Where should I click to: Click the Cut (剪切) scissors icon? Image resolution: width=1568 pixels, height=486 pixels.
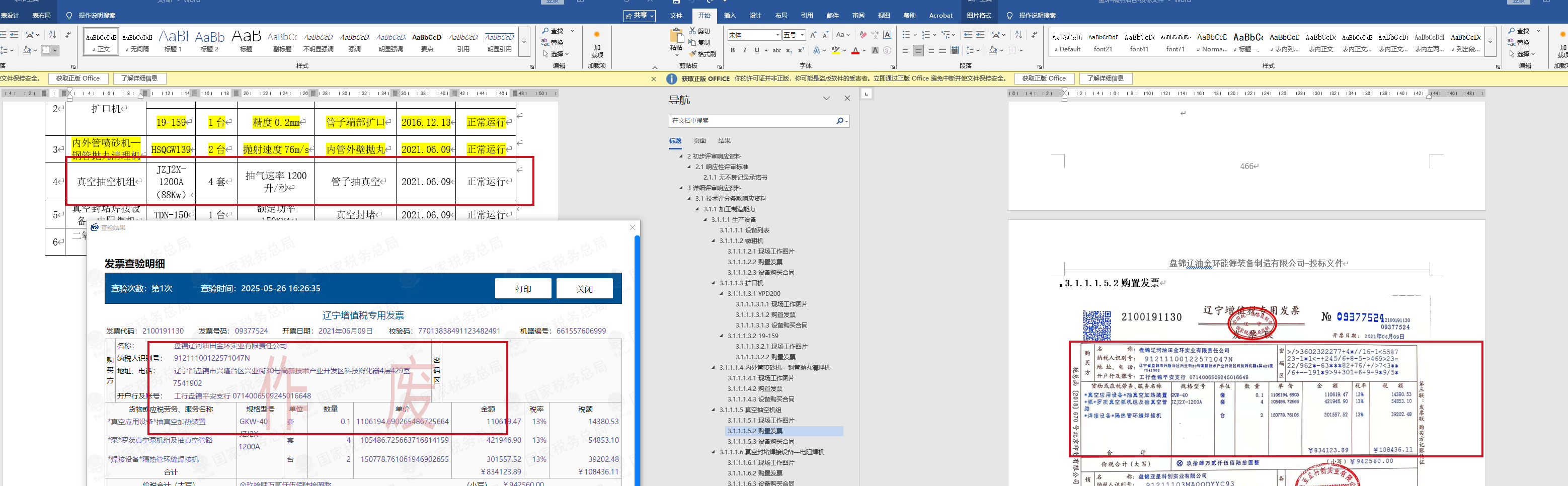tap(693, 31)
